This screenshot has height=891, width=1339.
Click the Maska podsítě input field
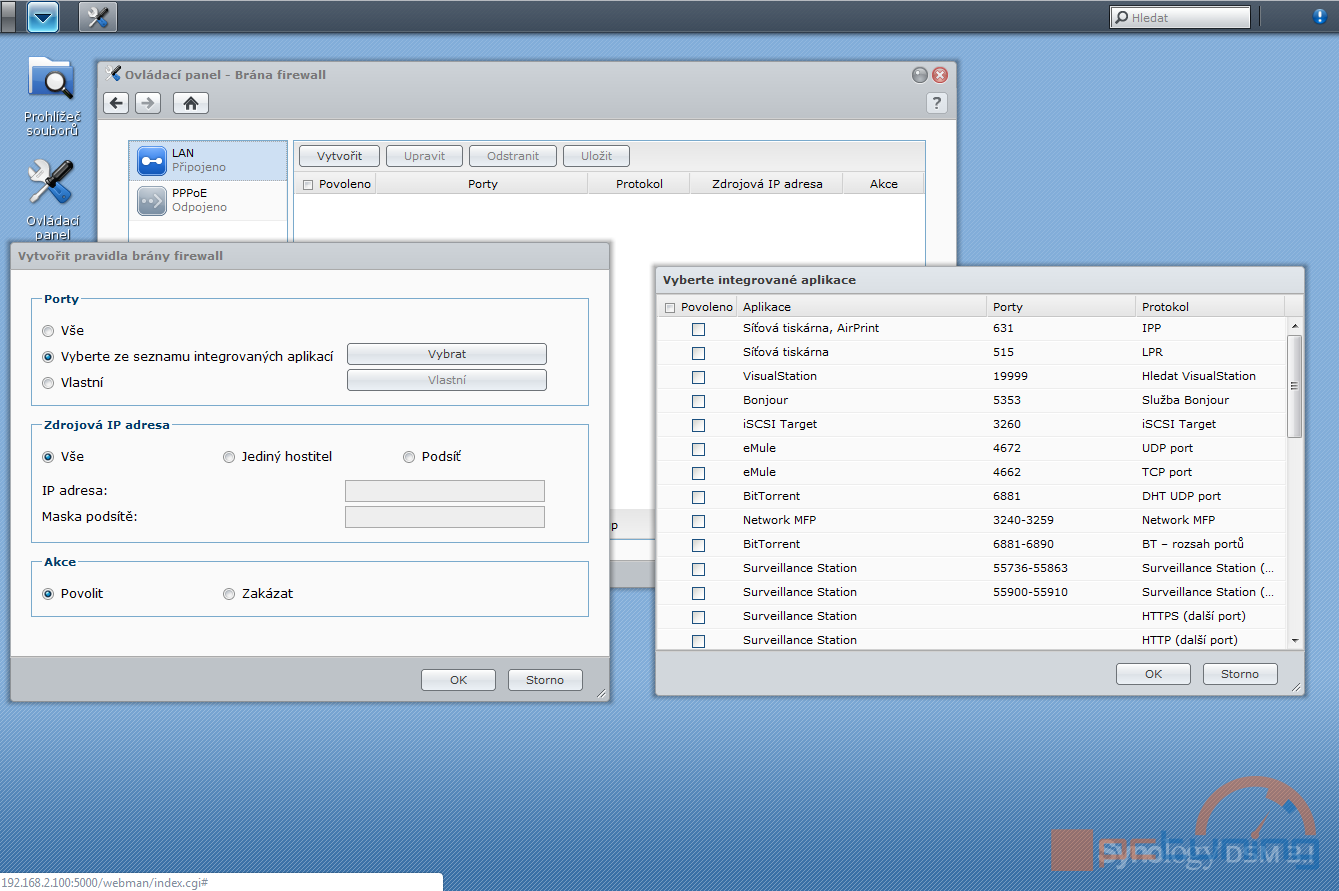445,516
